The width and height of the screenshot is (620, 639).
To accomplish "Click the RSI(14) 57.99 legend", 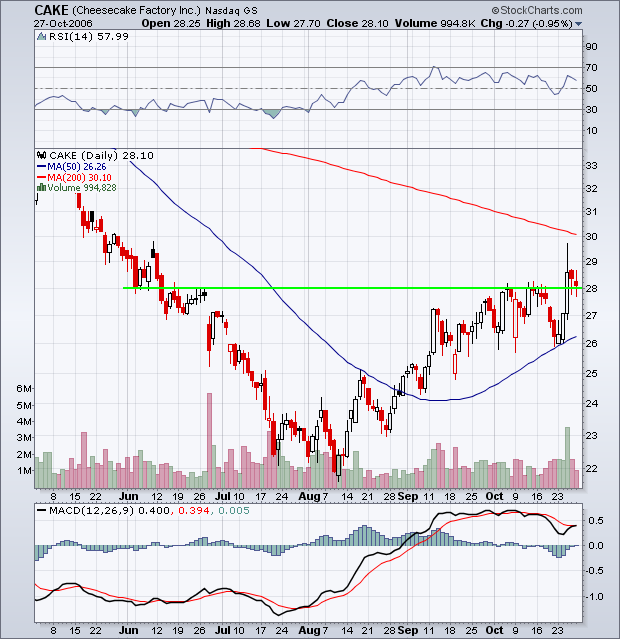I will (88, 37).
